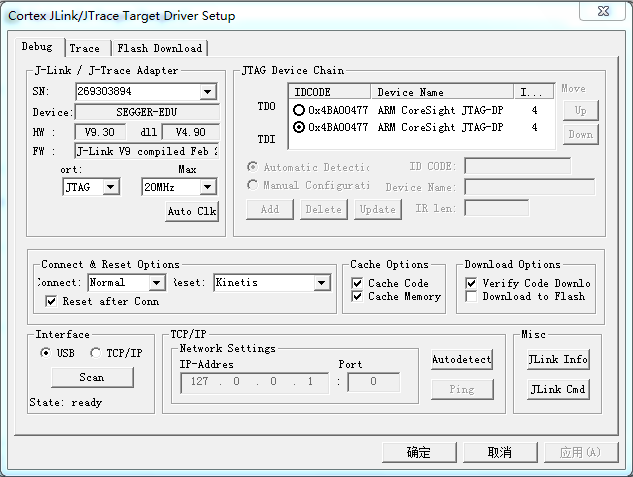Select the second JTAG-DP device radio

click(x=299, y=127)
